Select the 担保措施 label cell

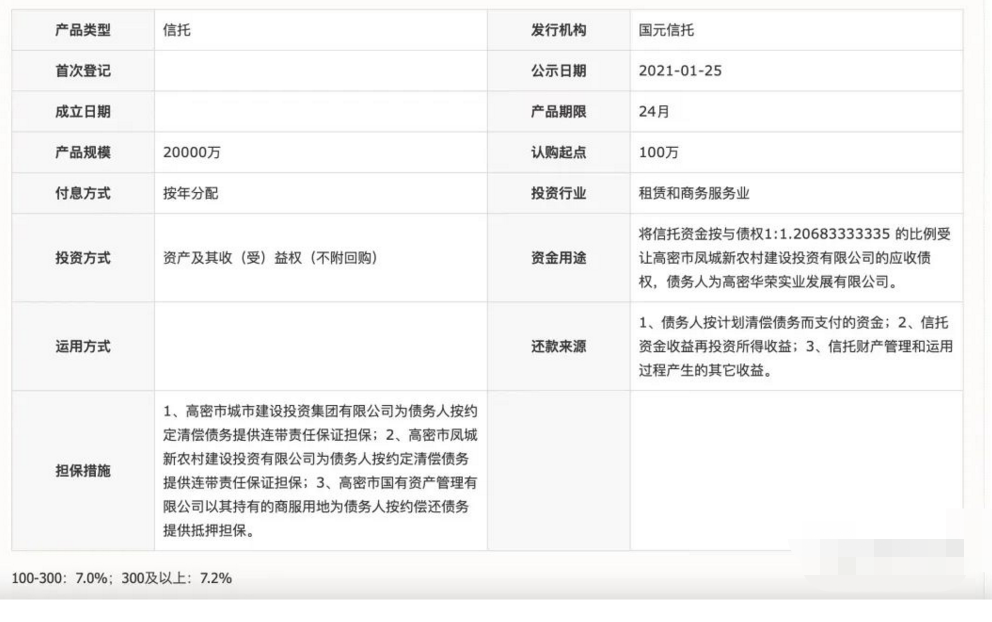(83, 470)
